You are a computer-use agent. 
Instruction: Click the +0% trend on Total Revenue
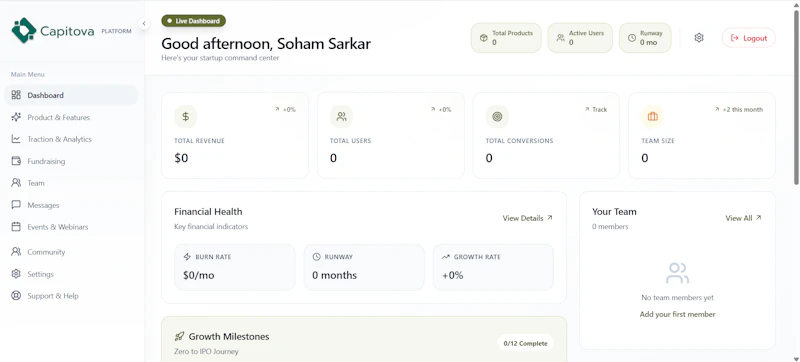285,110
